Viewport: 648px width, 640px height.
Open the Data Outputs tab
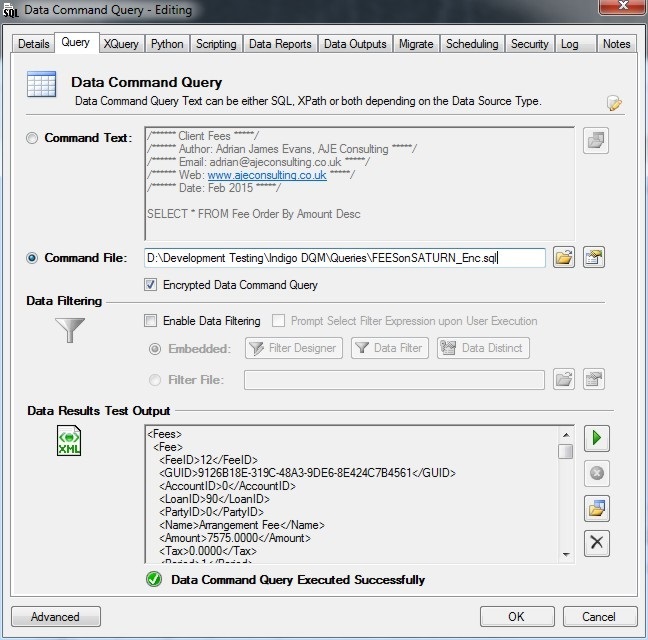tap(355, 44)
